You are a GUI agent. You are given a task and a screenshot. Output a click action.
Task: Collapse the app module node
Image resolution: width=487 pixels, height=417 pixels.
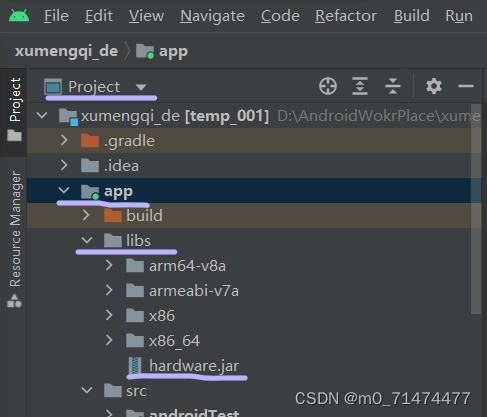[63, 191]
